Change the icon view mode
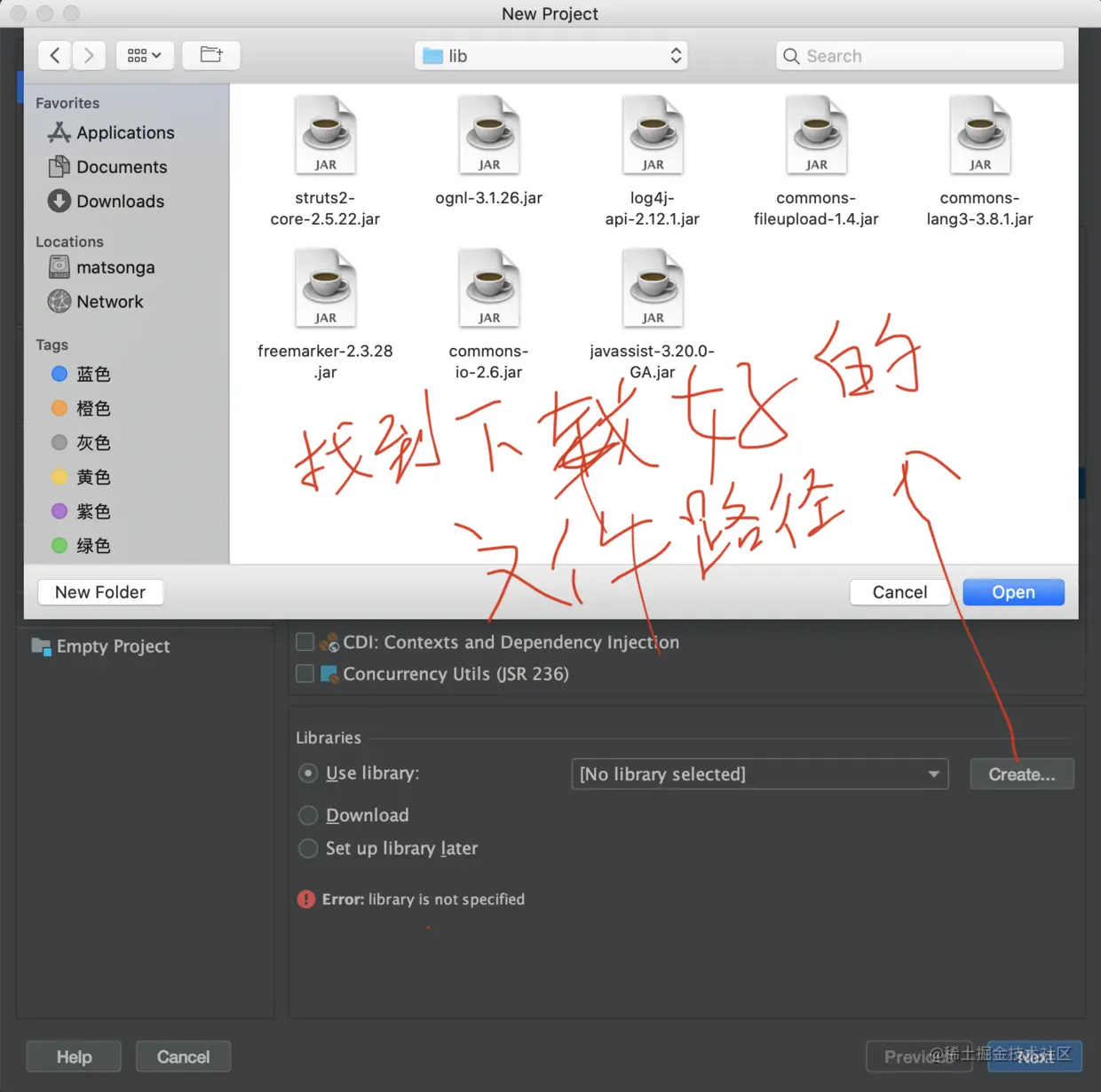1101x1092 pixels. (x=145, y=55)
